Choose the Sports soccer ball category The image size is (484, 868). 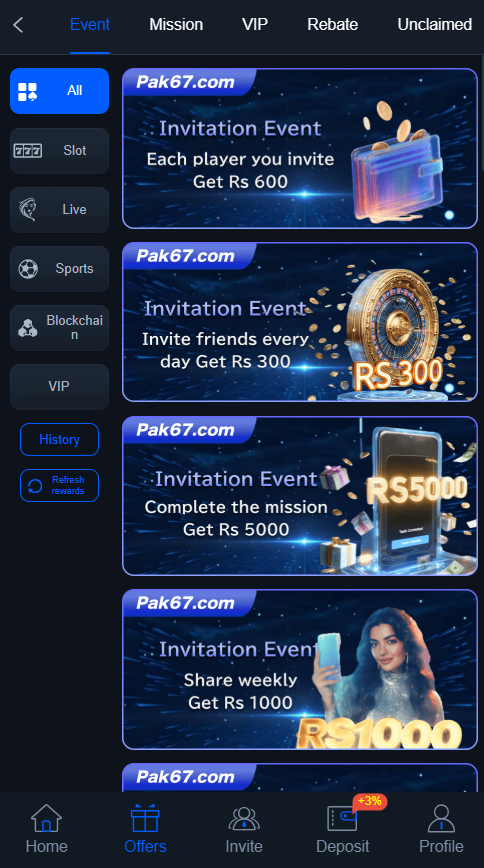(x=59, y=269)
